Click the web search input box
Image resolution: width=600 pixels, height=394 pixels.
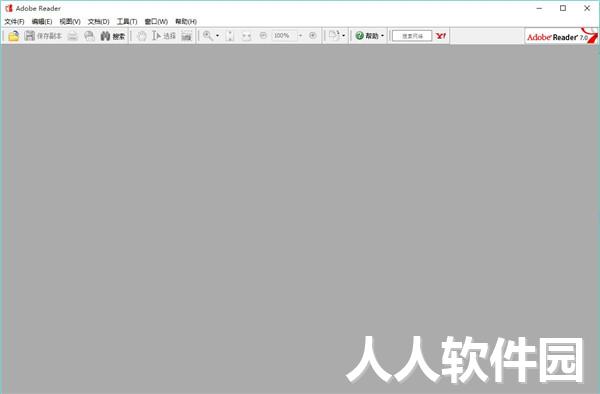412,36
